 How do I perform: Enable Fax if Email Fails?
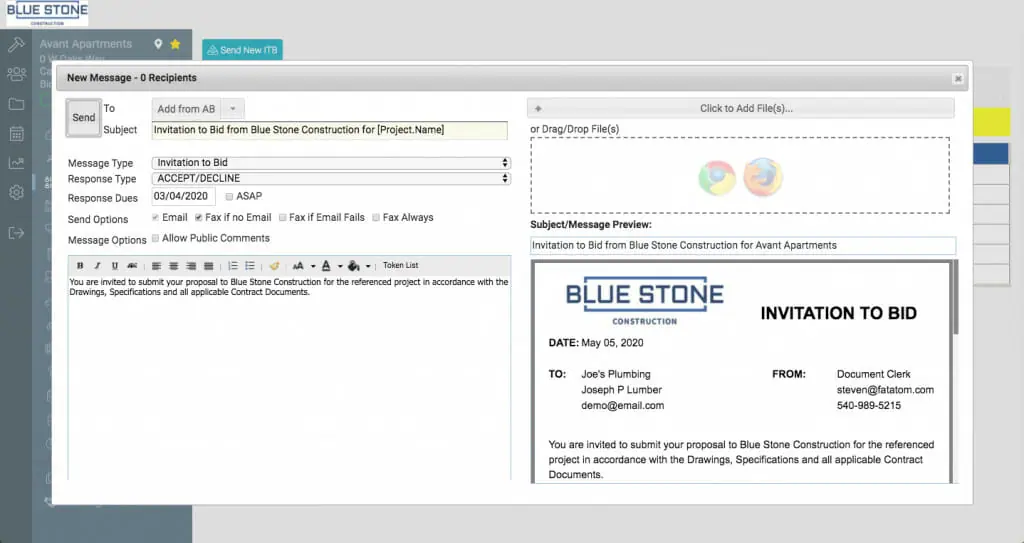[x=283, y=218]
